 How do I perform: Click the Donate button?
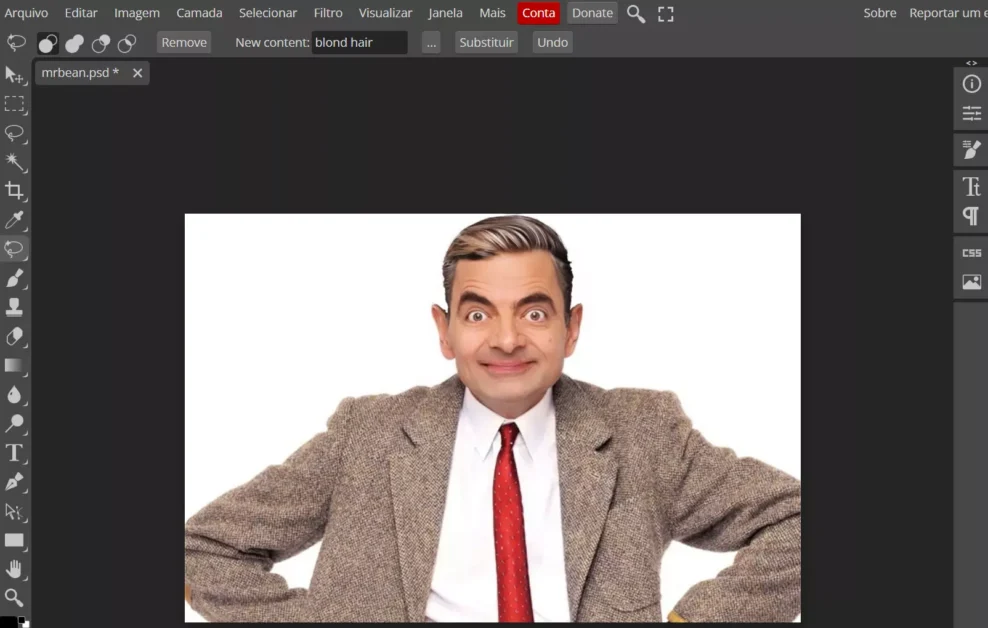click(x=592, y=13)
